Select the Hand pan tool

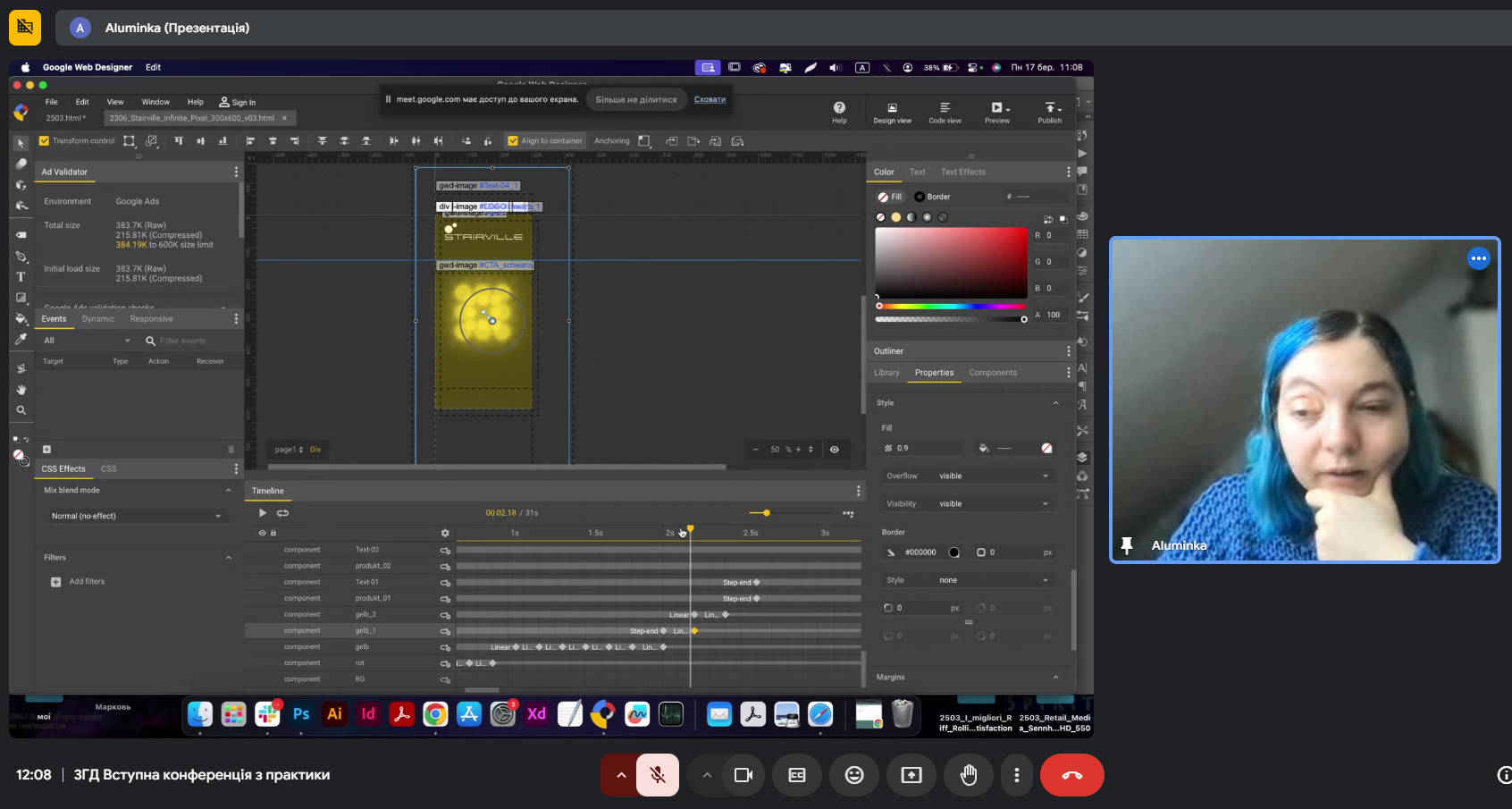pyautogui.click(x=21, y=390)
